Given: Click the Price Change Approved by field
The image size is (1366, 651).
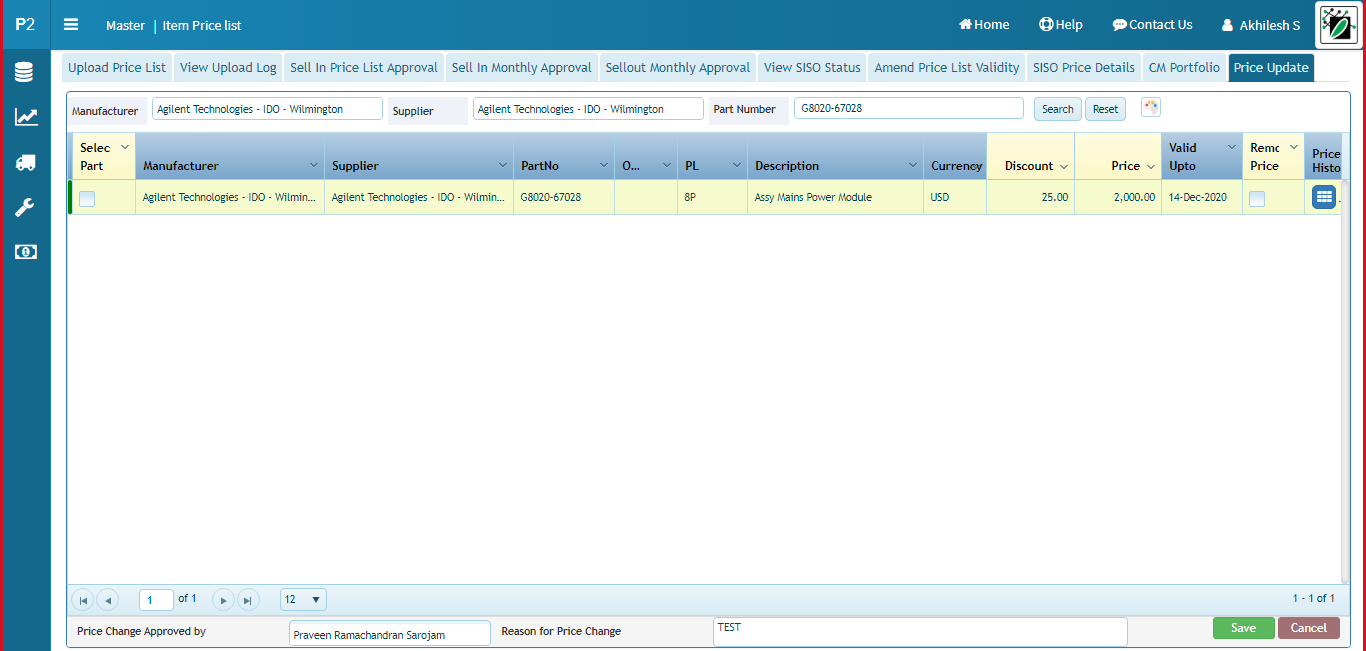Looking at the screenshot, I should (x=390, y=634).
